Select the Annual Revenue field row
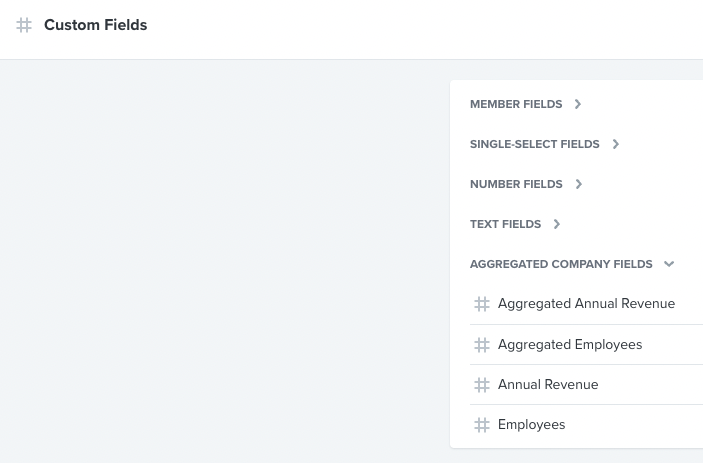Image resolution: width=703 pixels, height=463 pixels. 586,385
